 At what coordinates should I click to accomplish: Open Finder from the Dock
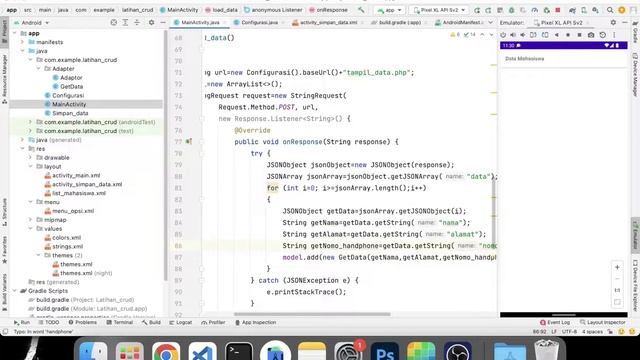coord(93,351)
